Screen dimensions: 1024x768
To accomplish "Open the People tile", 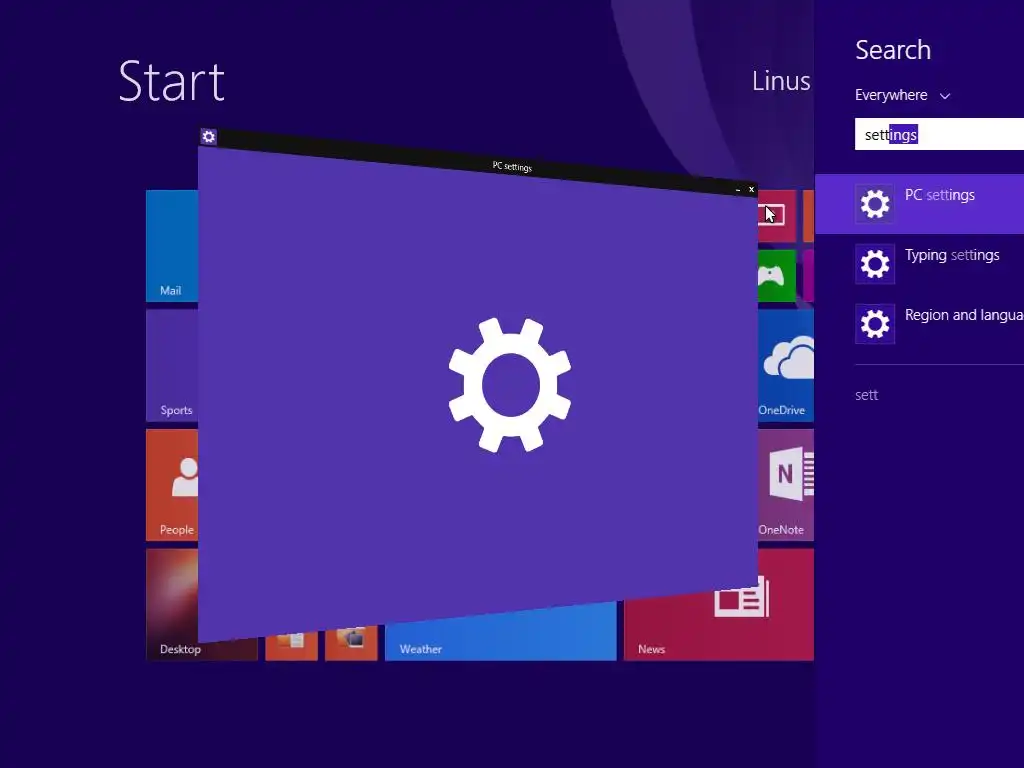I will coord(172,485).
